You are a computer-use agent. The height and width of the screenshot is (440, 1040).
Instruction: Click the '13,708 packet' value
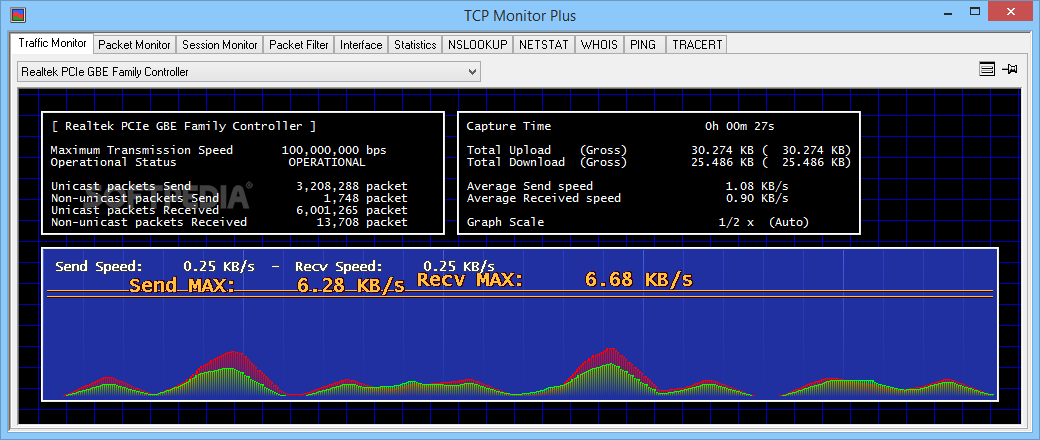click(362, 222)
